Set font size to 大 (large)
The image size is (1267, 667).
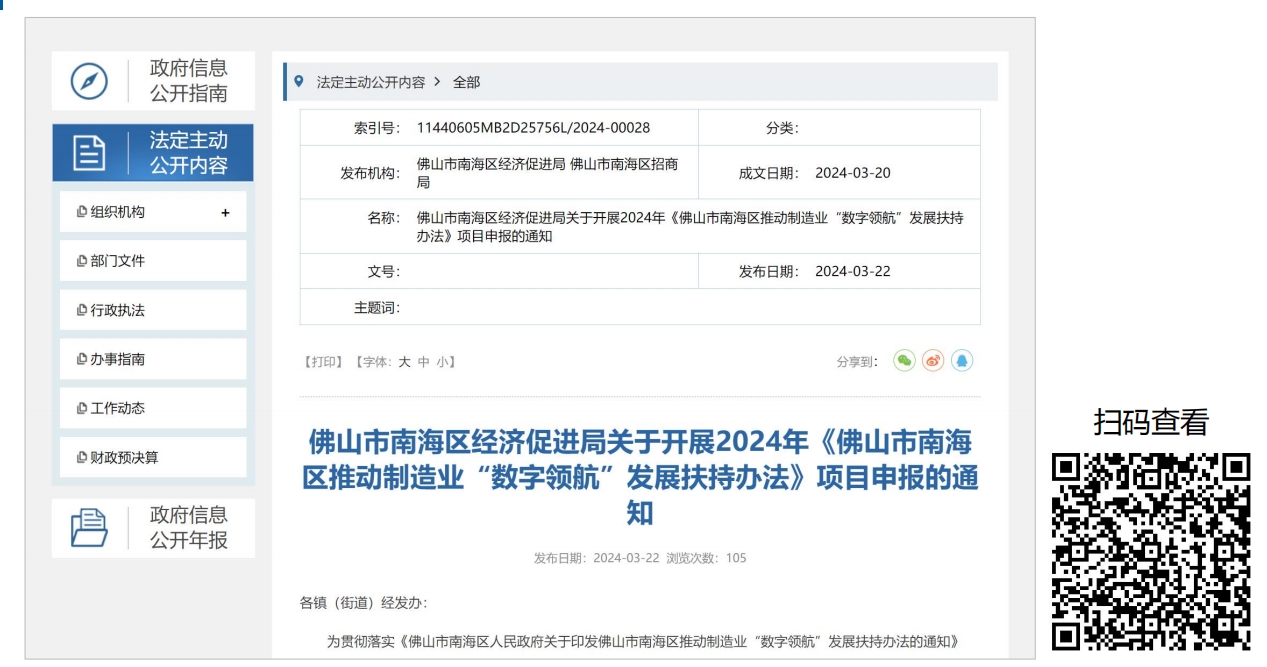[405, 362]
